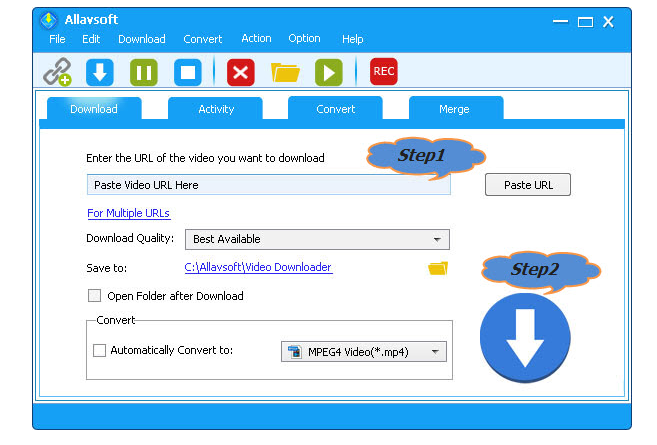657x445 pixels.
Task: Switch to the Merge tab
Action: (x=455, y=109)
